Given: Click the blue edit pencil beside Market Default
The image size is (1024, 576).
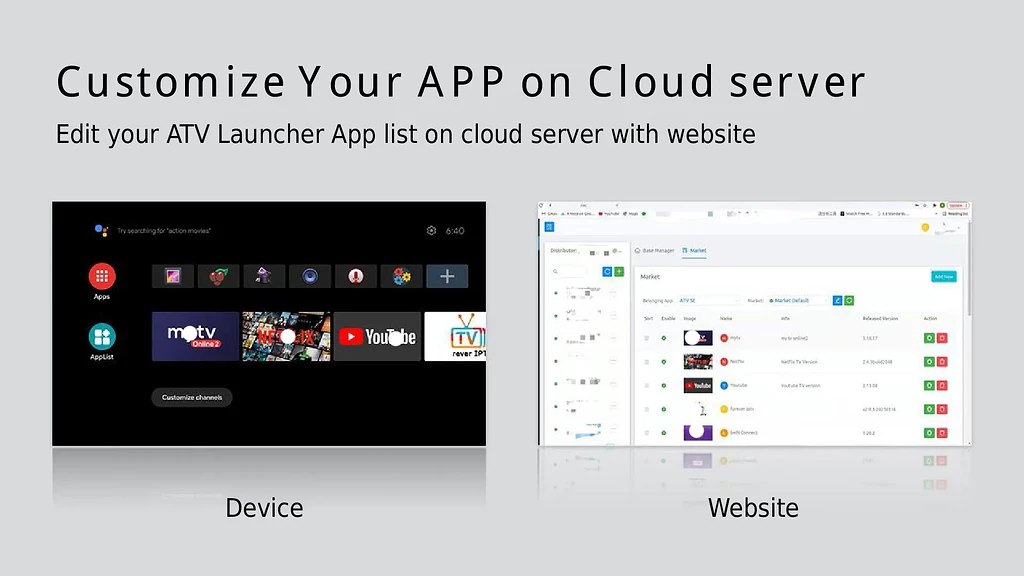Looking at the screenshot, I should click(x=839, y=300).
